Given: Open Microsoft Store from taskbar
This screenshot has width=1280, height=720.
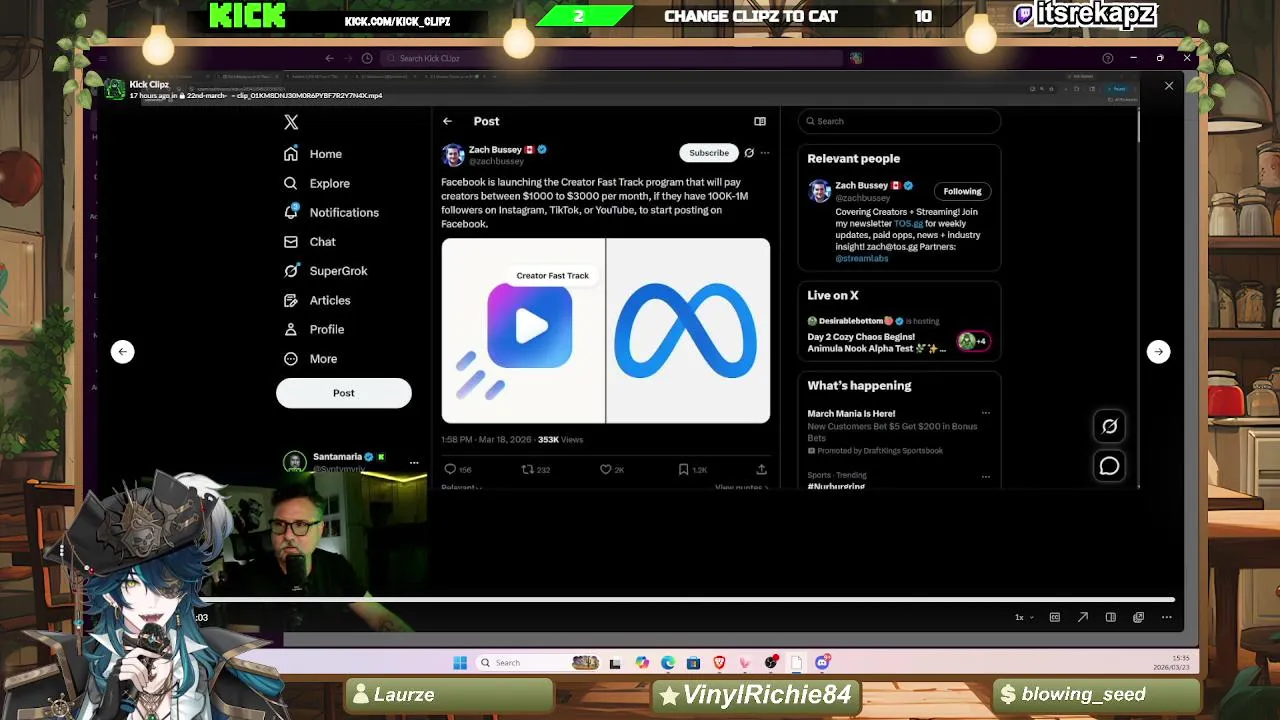Looking at the screenshot, I should point(693,662).
